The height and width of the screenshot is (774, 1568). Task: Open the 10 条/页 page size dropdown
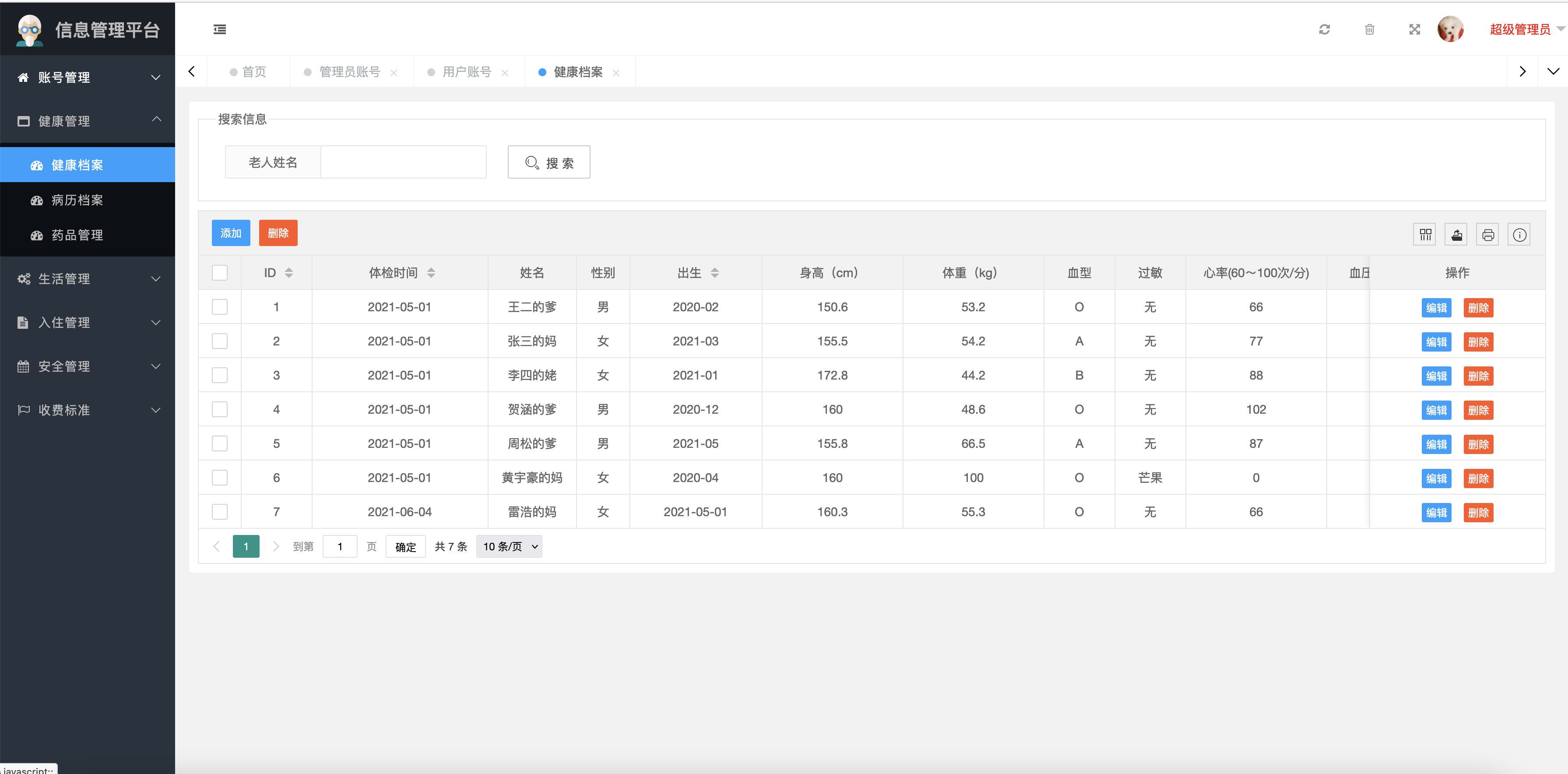click(x=509, y=546)
